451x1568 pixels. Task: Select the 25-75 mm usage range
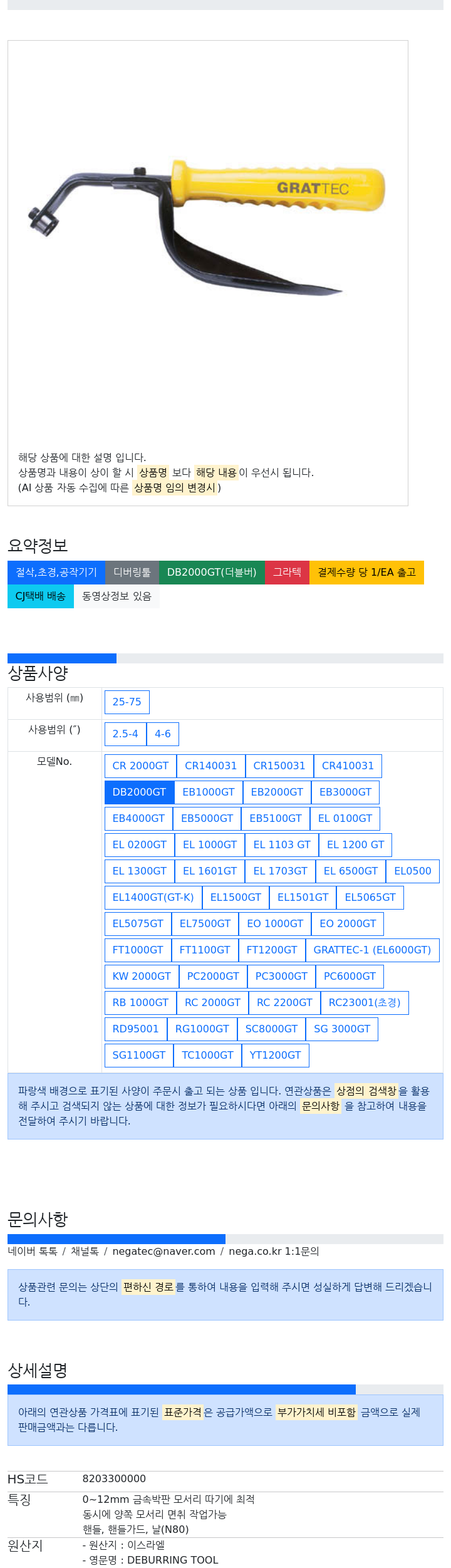[x=127, y=702]
